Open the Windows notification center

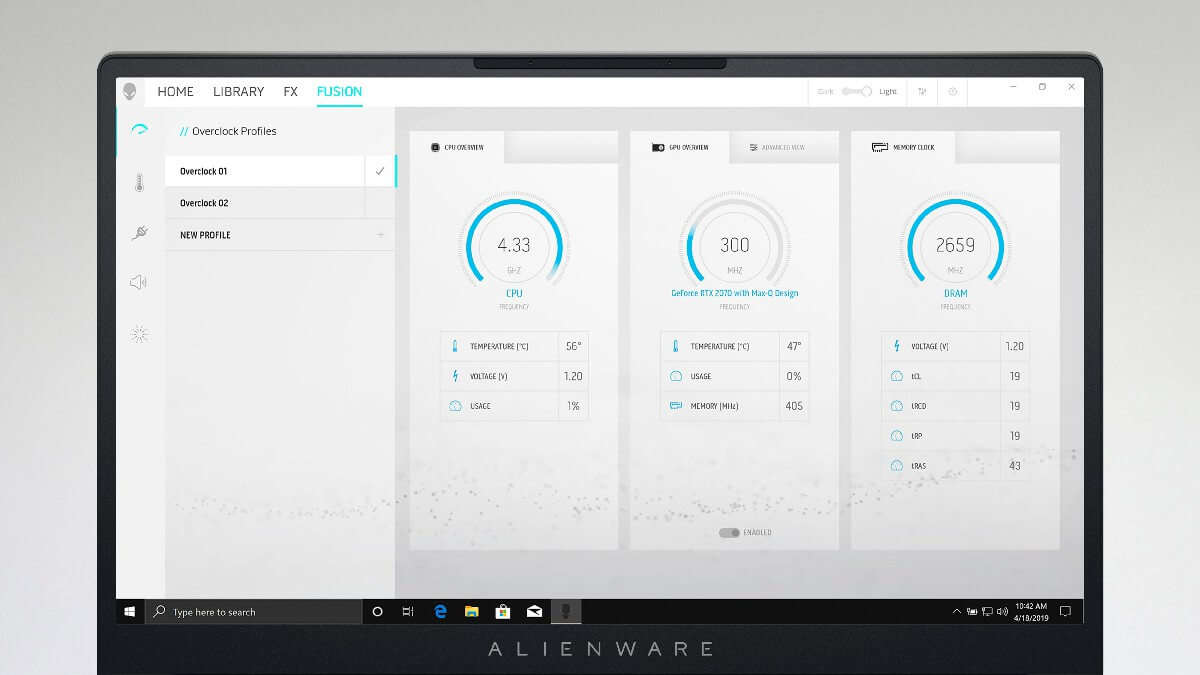(x=1065, y=611)
